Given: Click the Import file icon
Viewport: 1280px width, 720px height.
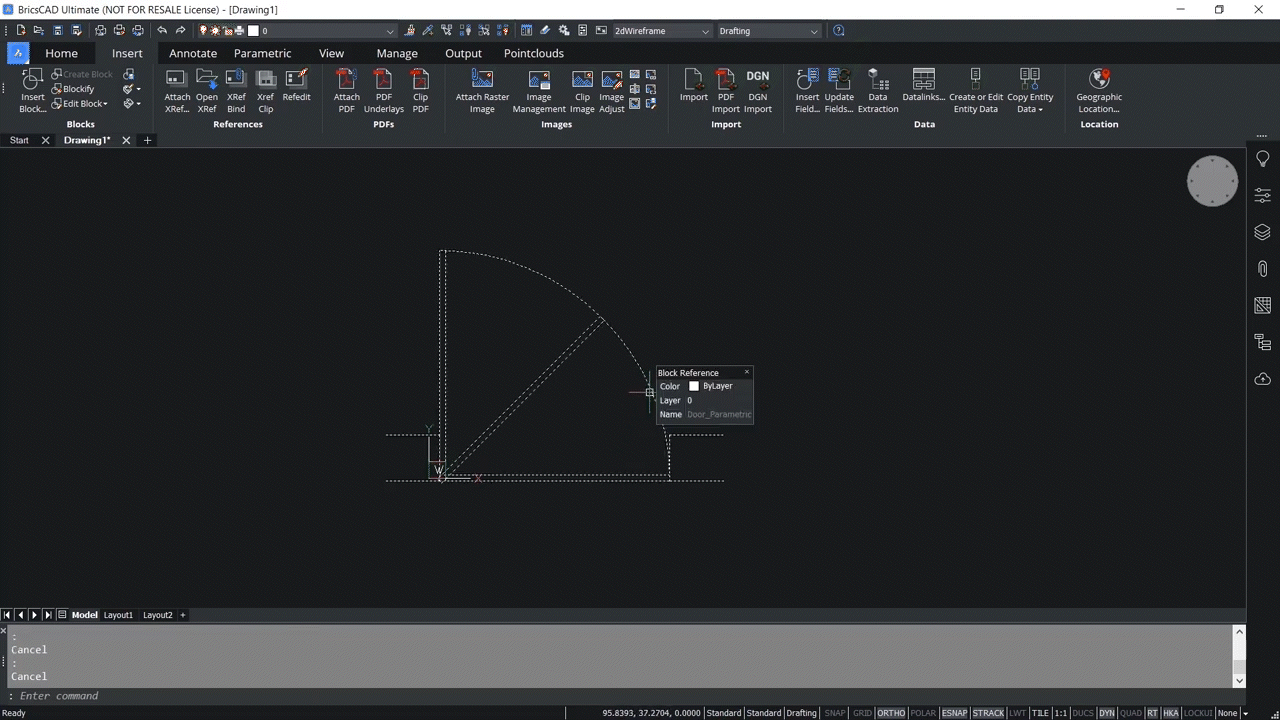Looking at the screenshot, I should 693,86.
